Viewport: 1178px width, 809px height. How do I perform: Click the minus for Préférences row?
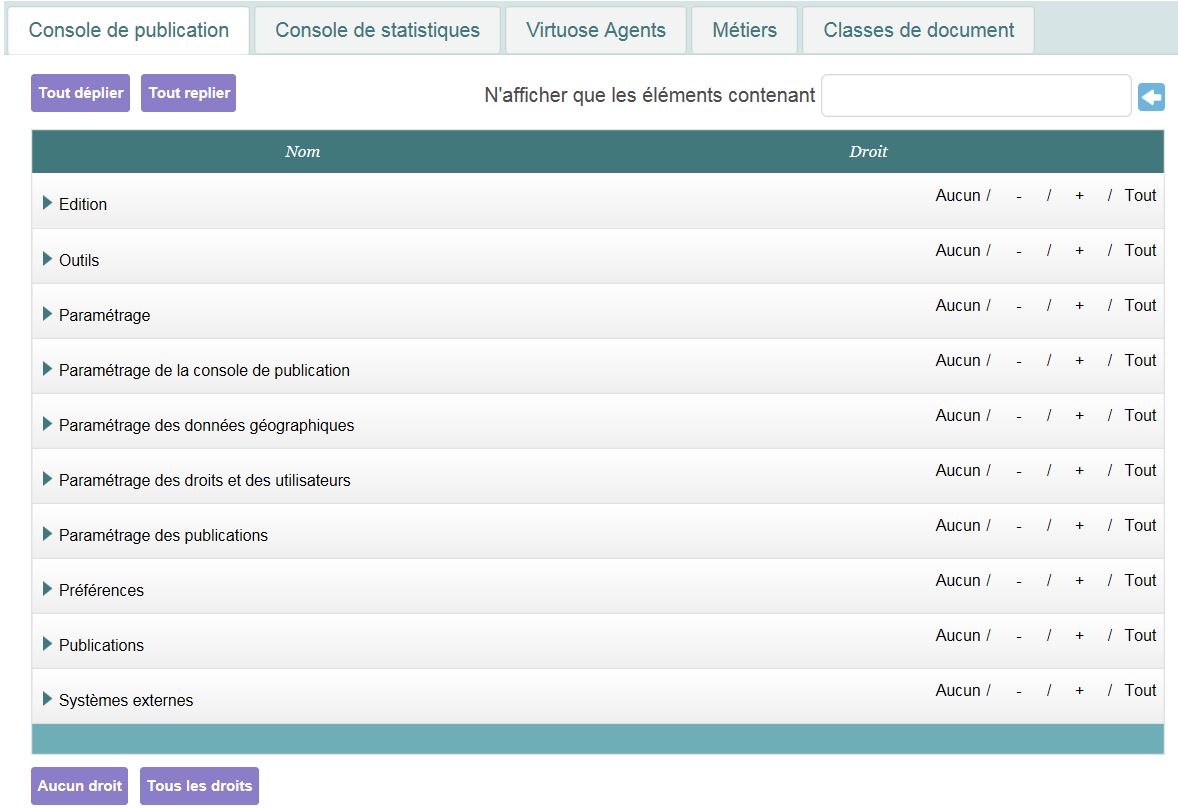coord(1018,582)
